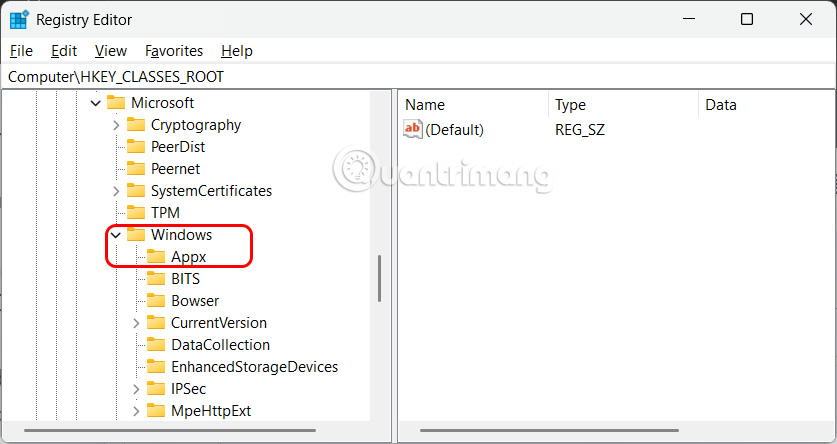Click the IPSec folder icon
Image resolution: width=837 pixels, height=444 pixels.
coord(156,388)
